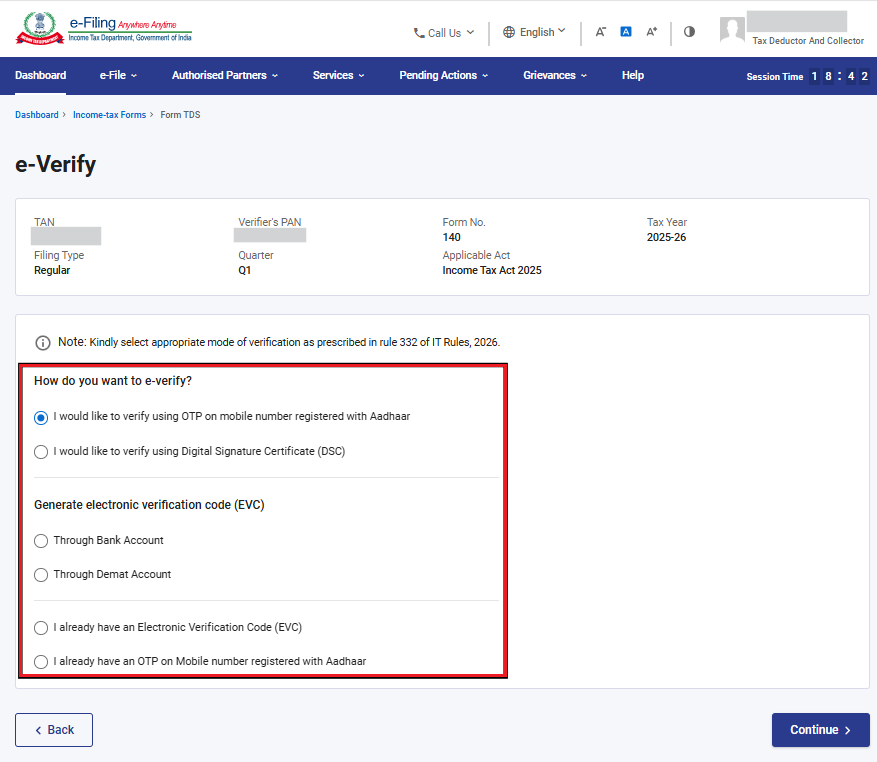Expand the Call Us dropdown
877x762 pixels.
point(444,33)
